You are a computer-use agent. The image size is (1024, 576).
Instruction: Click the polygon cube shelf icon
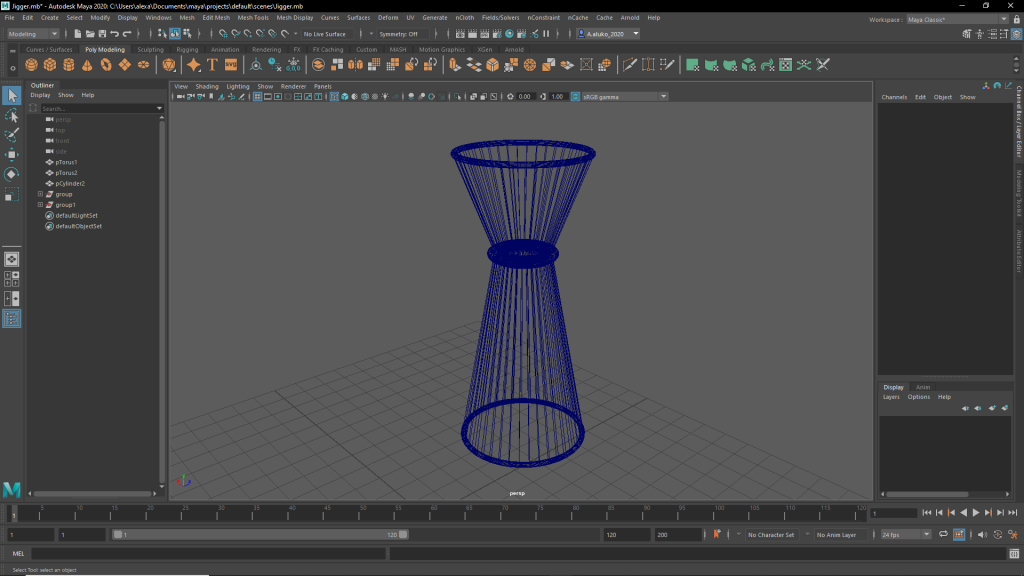(x=50, y=65)
